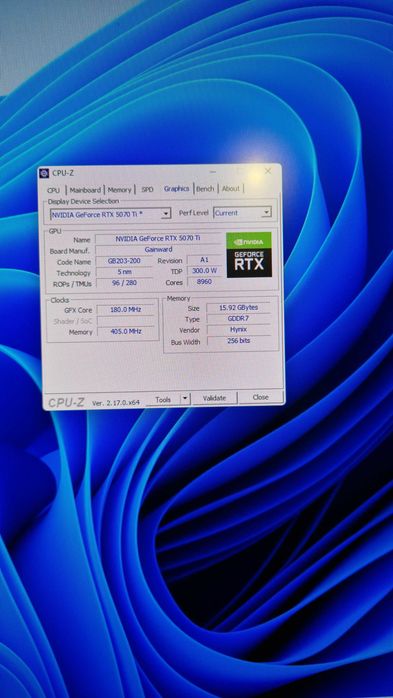Open the CPU tab
This screenshot has width=393, height=698.
(x=53, y=190)
